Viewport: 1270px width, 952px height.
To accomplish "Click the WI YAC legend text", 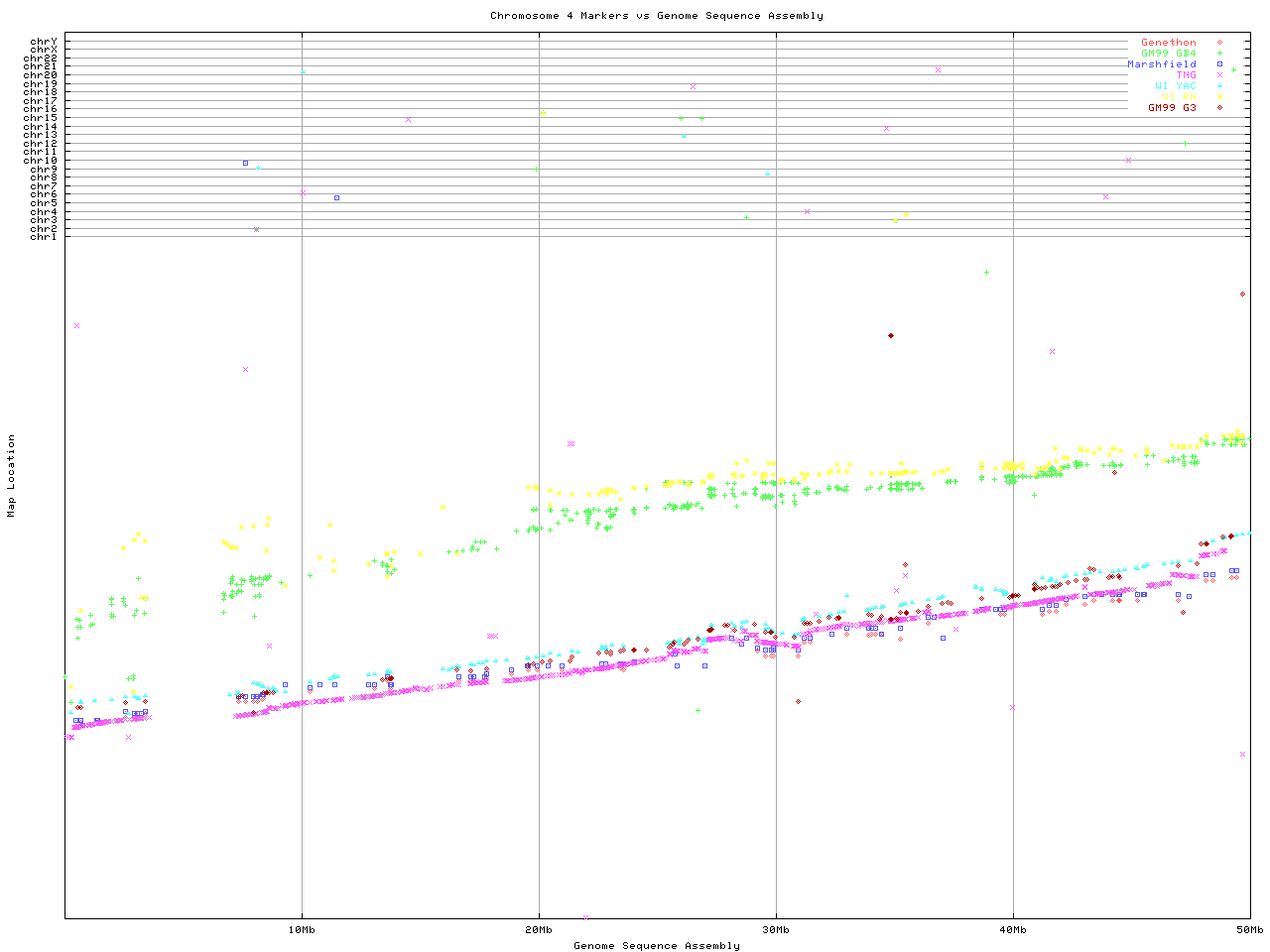I will (x=1175, y=86).
